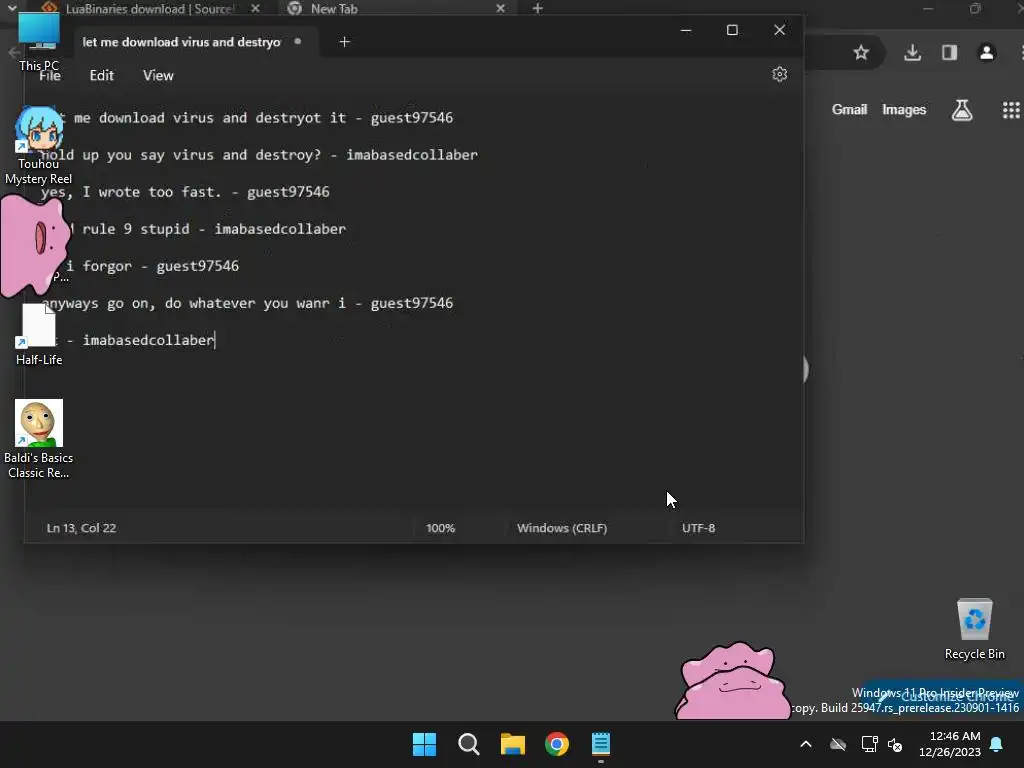The image size is (1024, 768).
Task: Open Chrome downloads icon
Action: 912,52
